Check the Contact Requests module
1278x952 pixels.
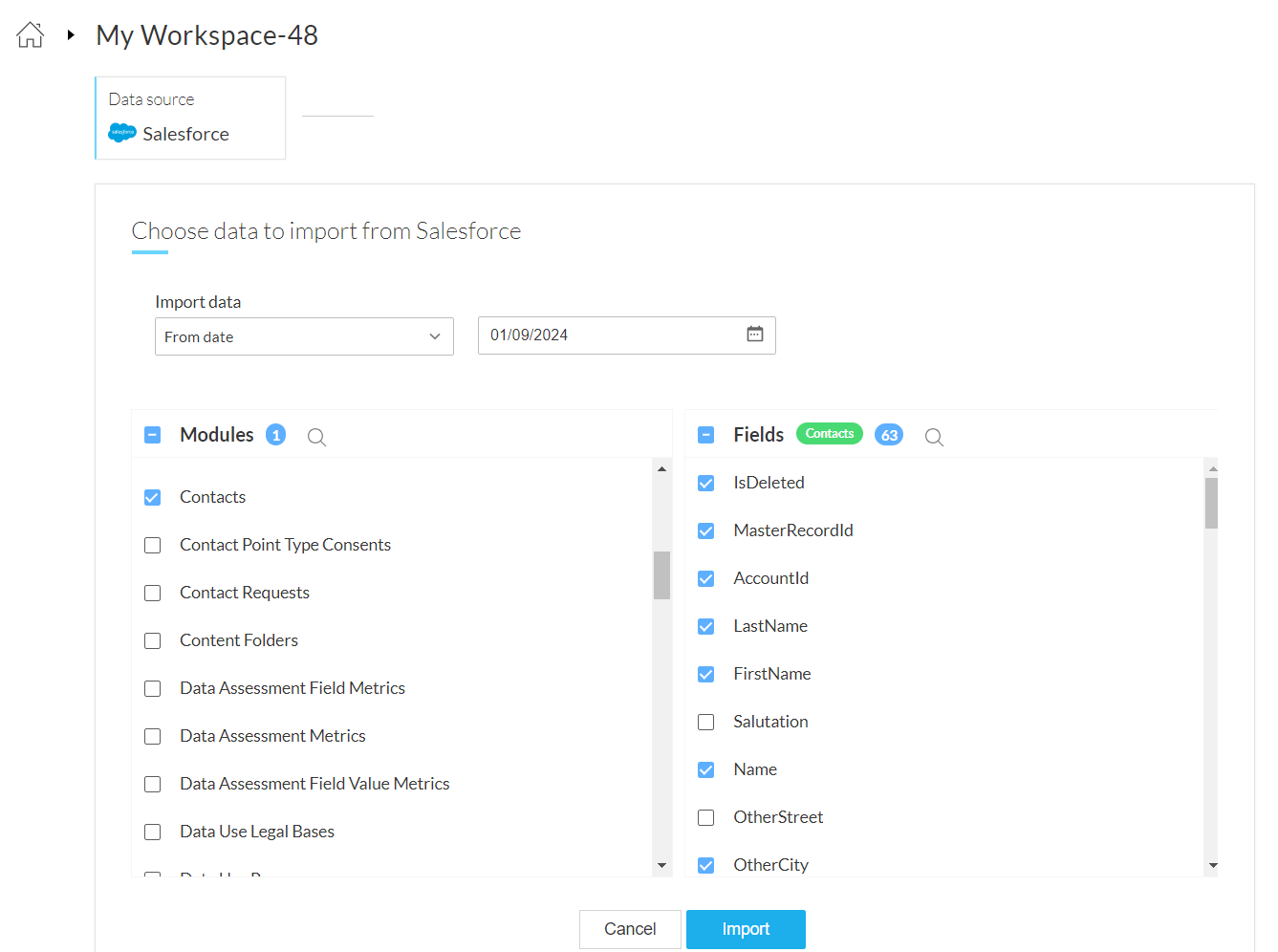[153, 593]
